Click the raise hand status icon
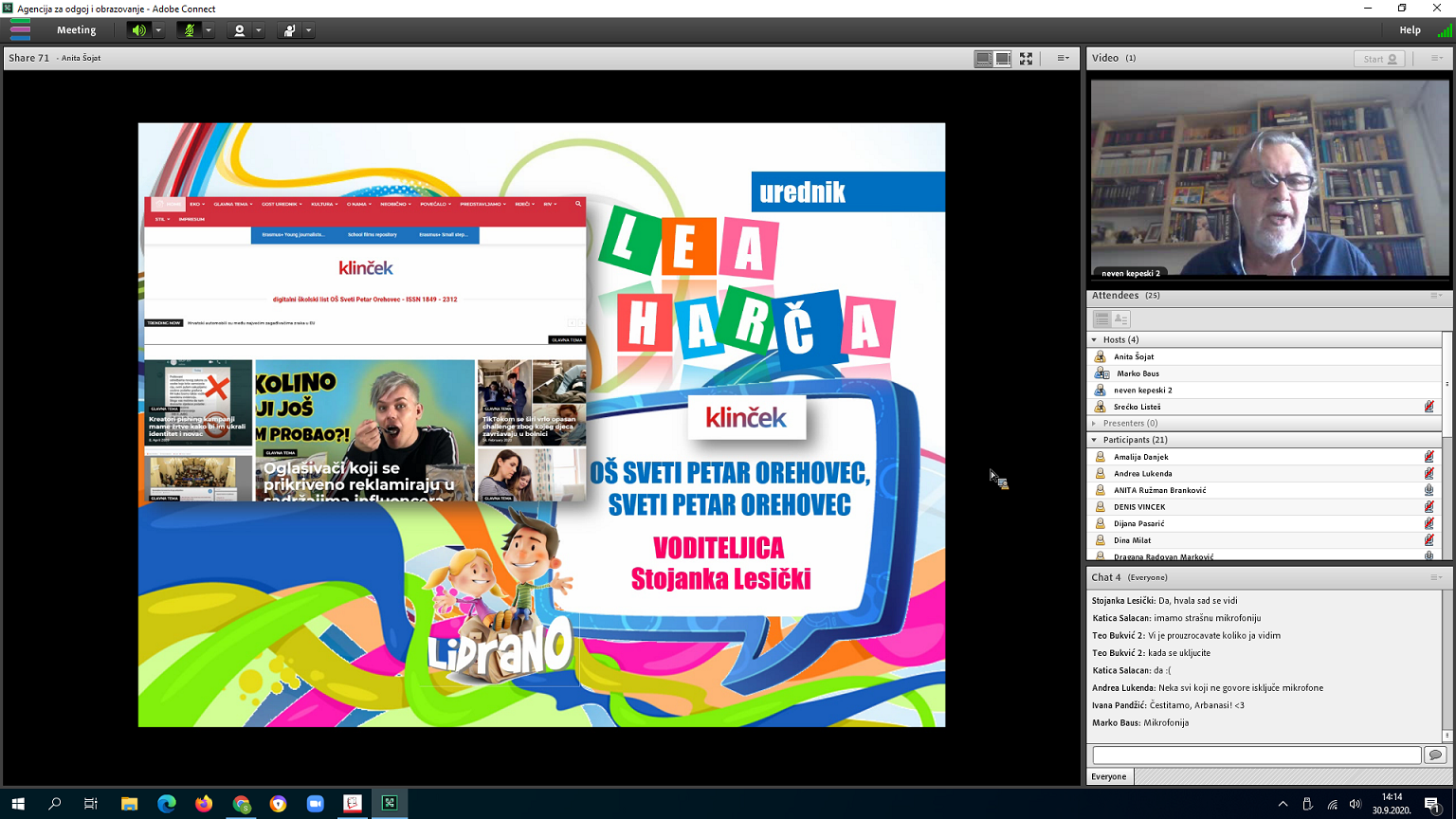This screenshot has width=1456, height=819. (x=289, y=30)
